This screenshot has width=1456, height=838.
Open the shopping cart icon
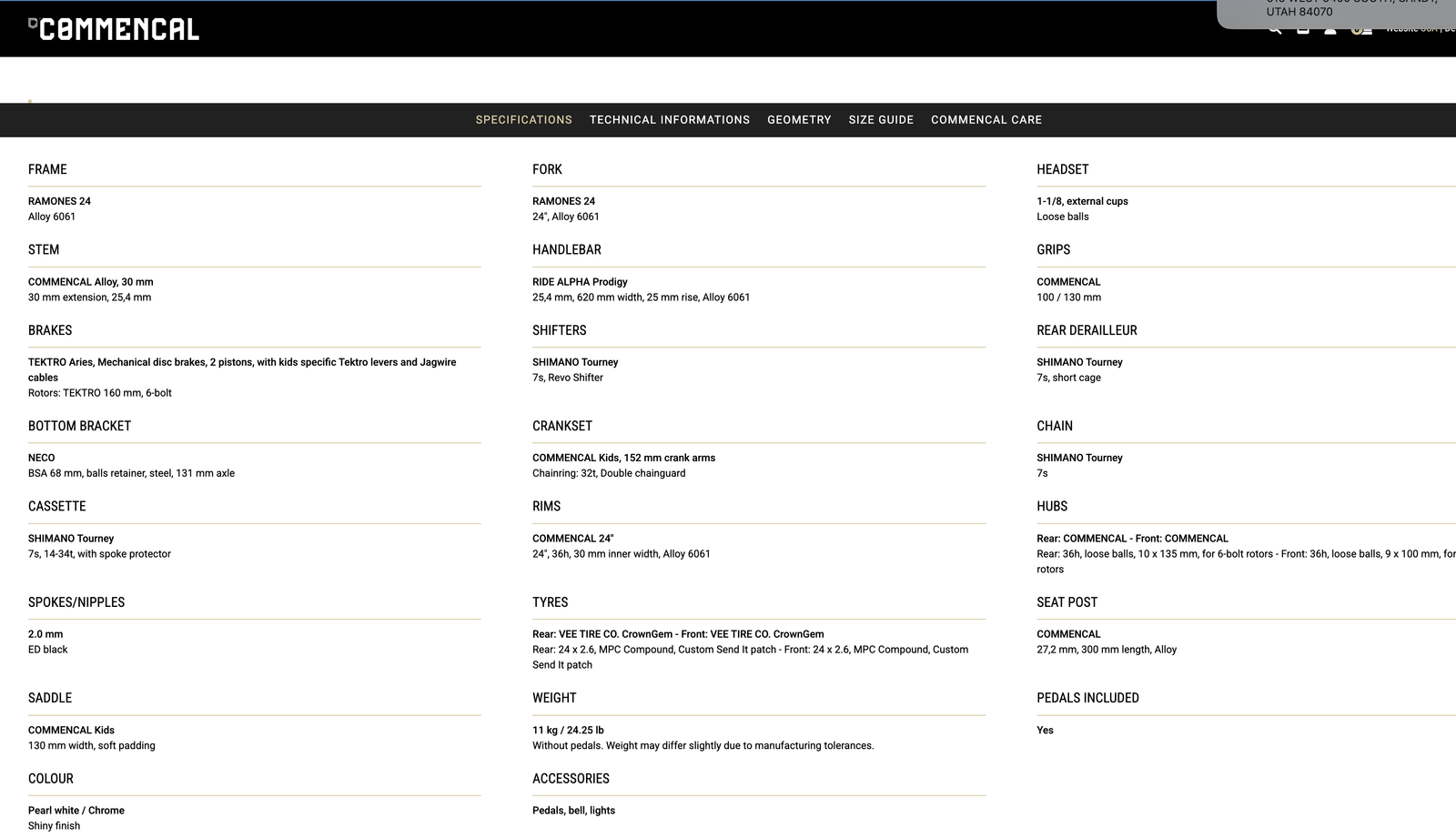coord(1303,30)
